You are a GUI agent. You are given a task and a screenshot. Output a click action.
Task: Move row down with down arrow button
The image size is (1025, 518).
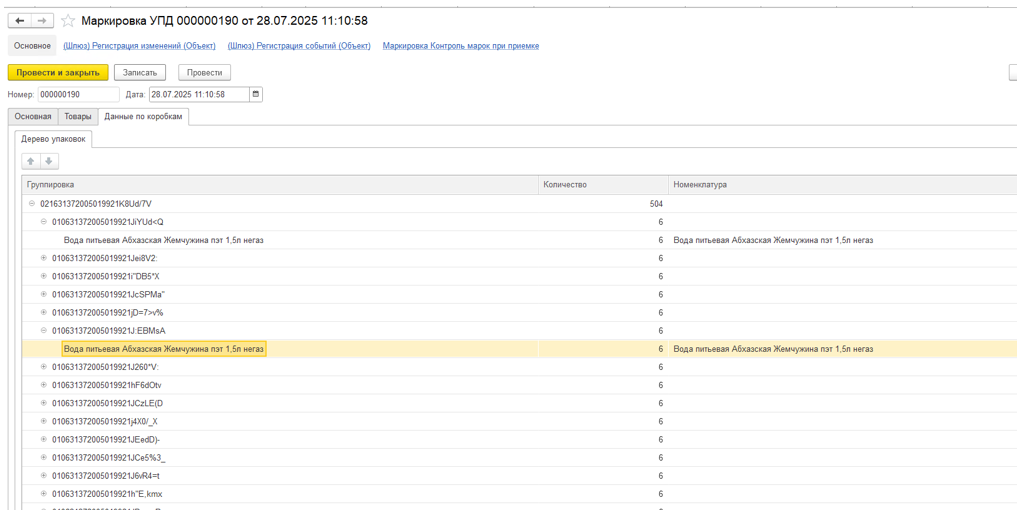(48, 161)
